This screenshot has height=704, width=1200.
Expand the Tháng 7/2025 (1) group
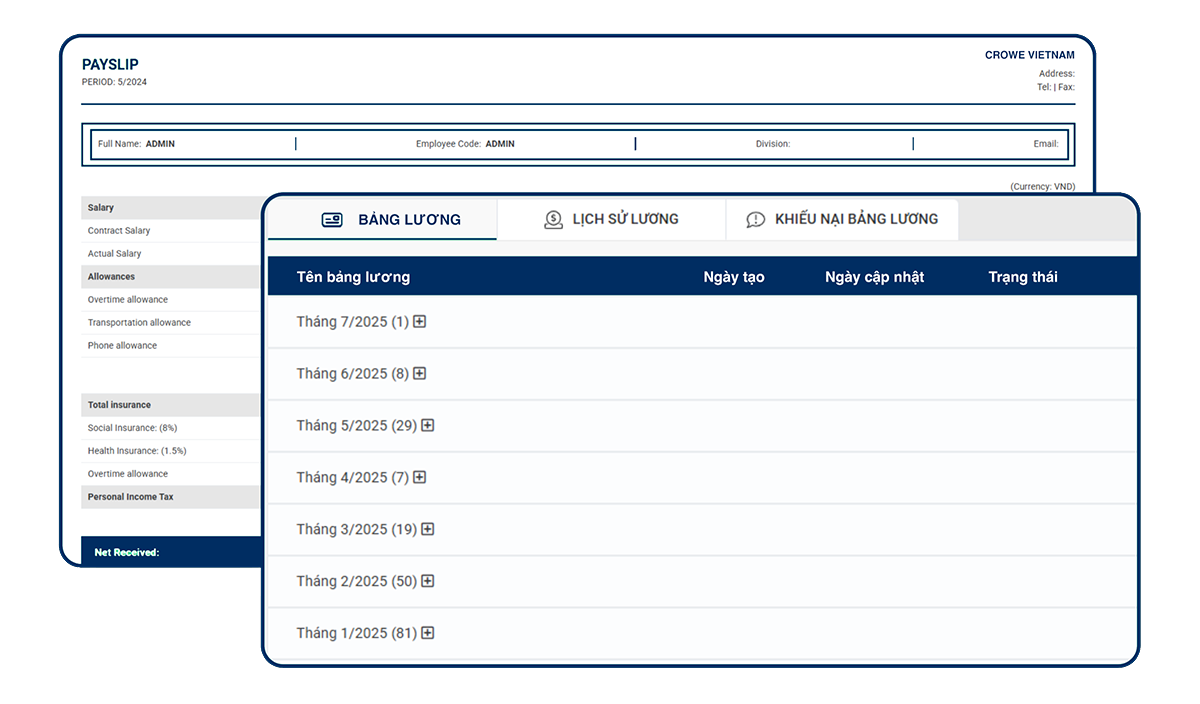tap(420, 322)
